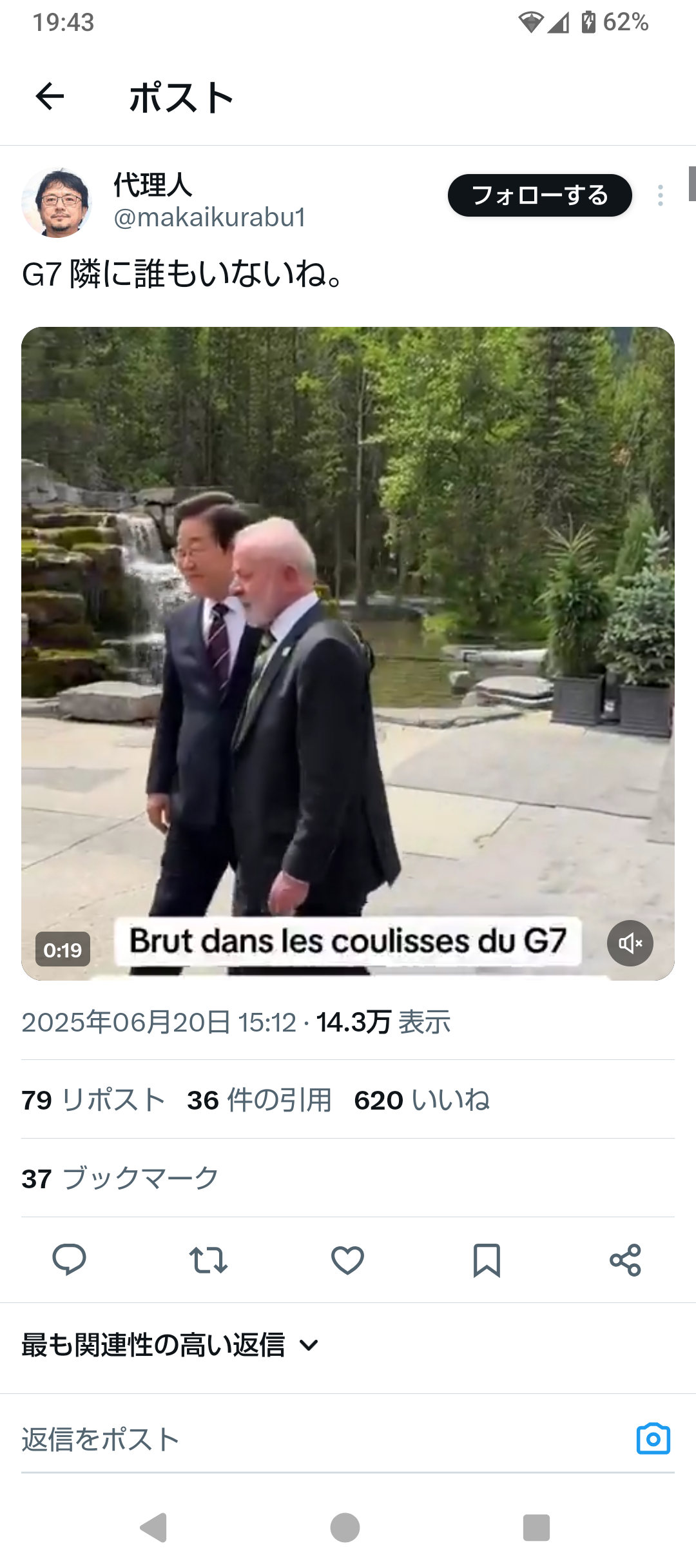
Task: Expand 最も関連性の高い返信 sort dropdown
Action: pyautogui.click(x=170, y=1345)
